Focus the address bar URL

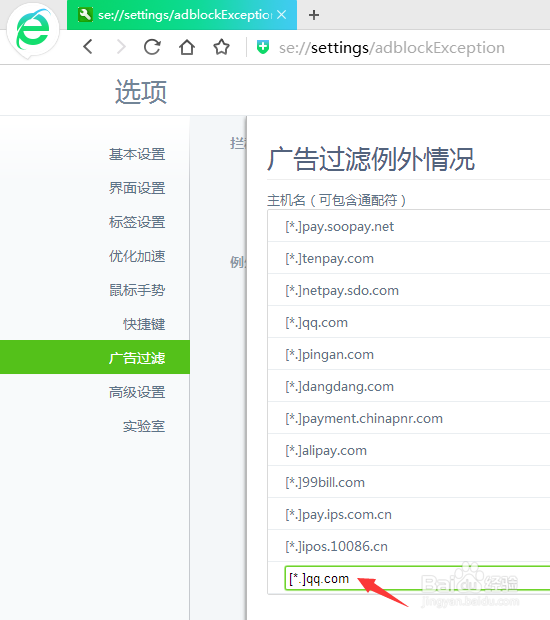pyautogui.click(x=391, y=48)
